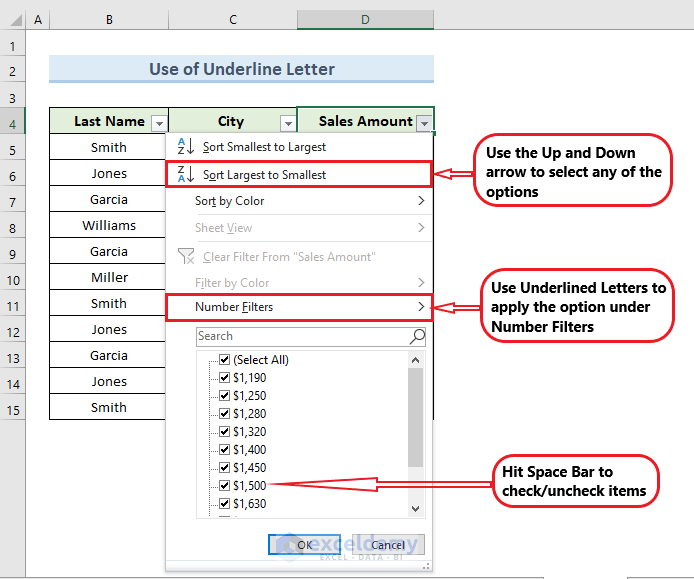Screen dimensions: 694x579
Task: Click the "Use of Underline Letter" title cell
Action: pyautogui.click(x=241, y=69)
